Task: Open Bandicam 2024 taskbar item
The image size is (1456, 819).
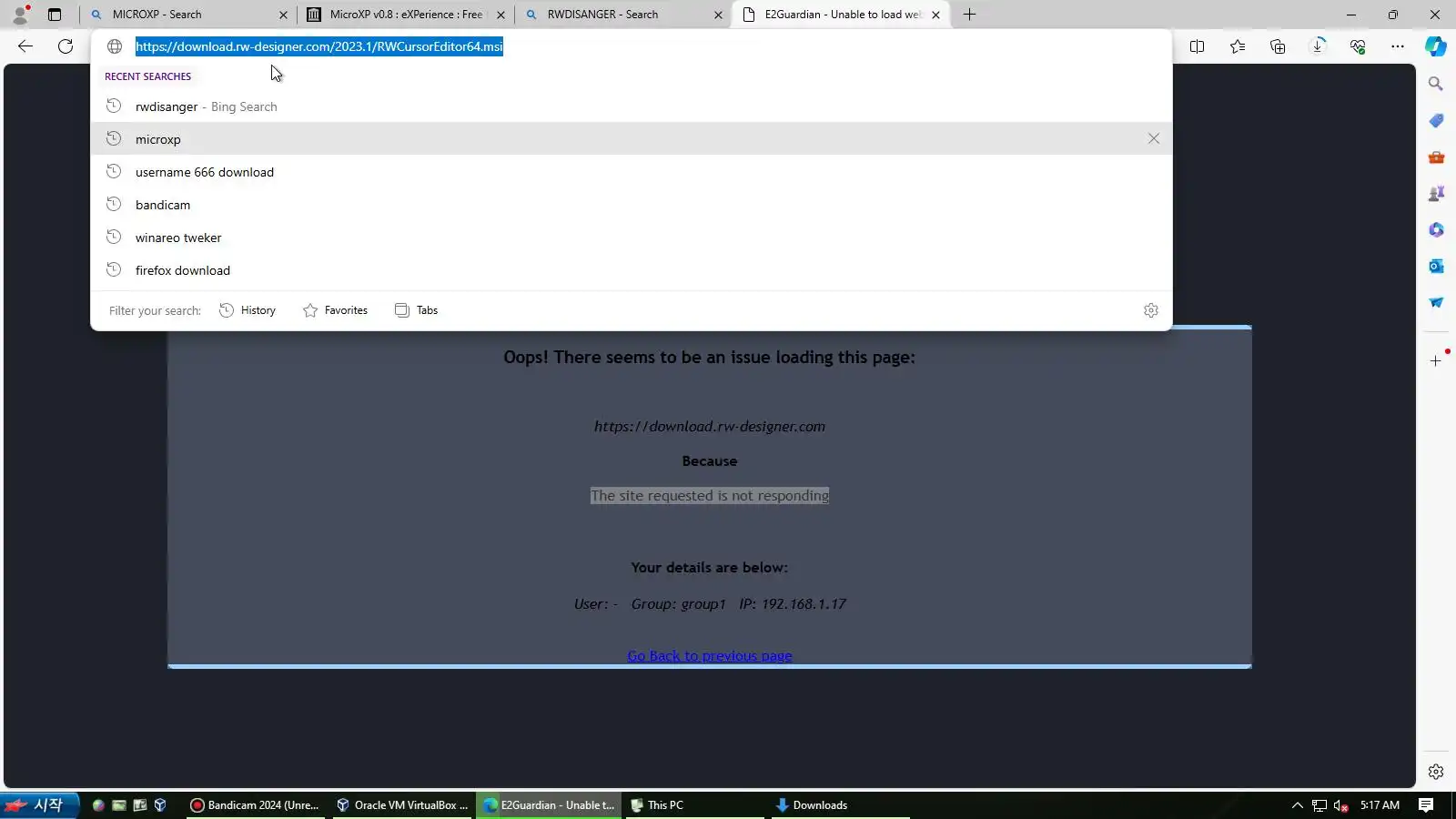Action: click(x=255, y=805)
